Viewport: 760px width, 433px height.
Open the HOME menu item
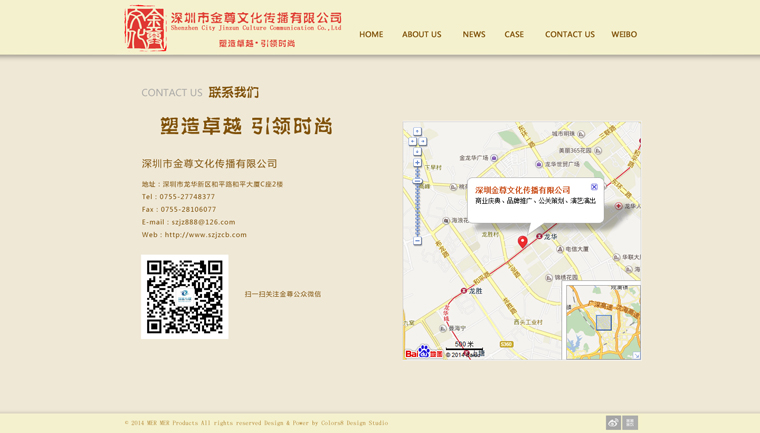click(x=371, y=34)
